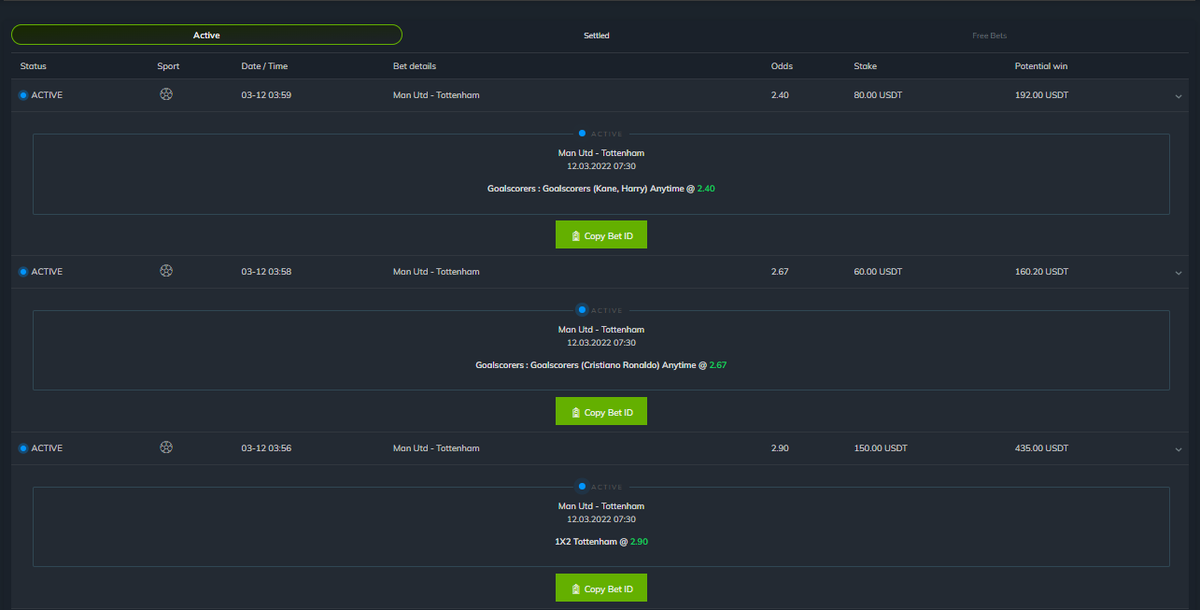Click the Stake column header
The height and width of the screenshot is (610, 1200).
click(x=865, y=66)
